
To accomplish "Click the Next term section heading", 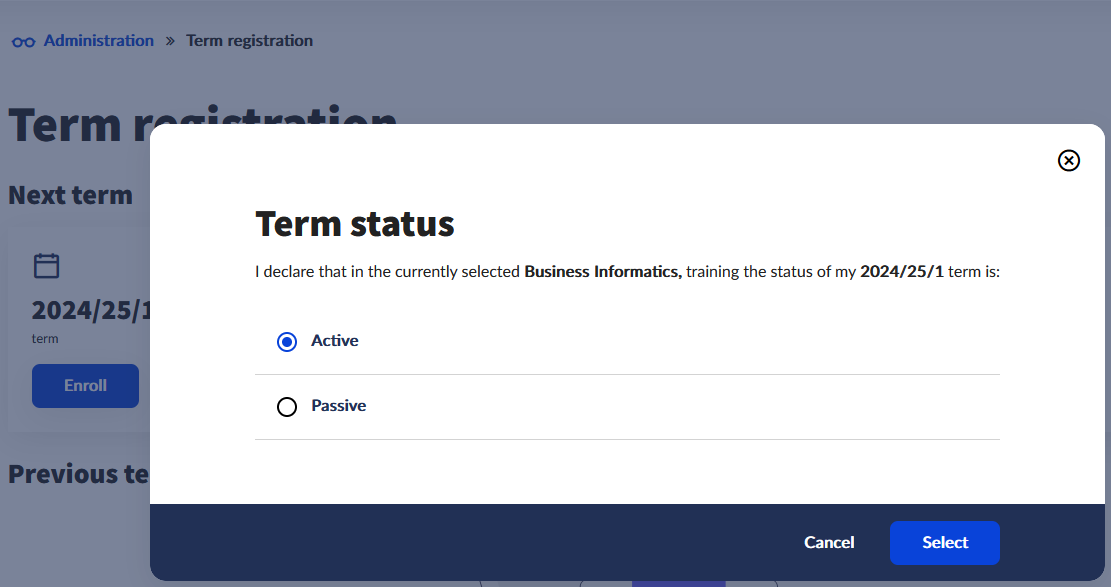I will [x=70, y=195].
